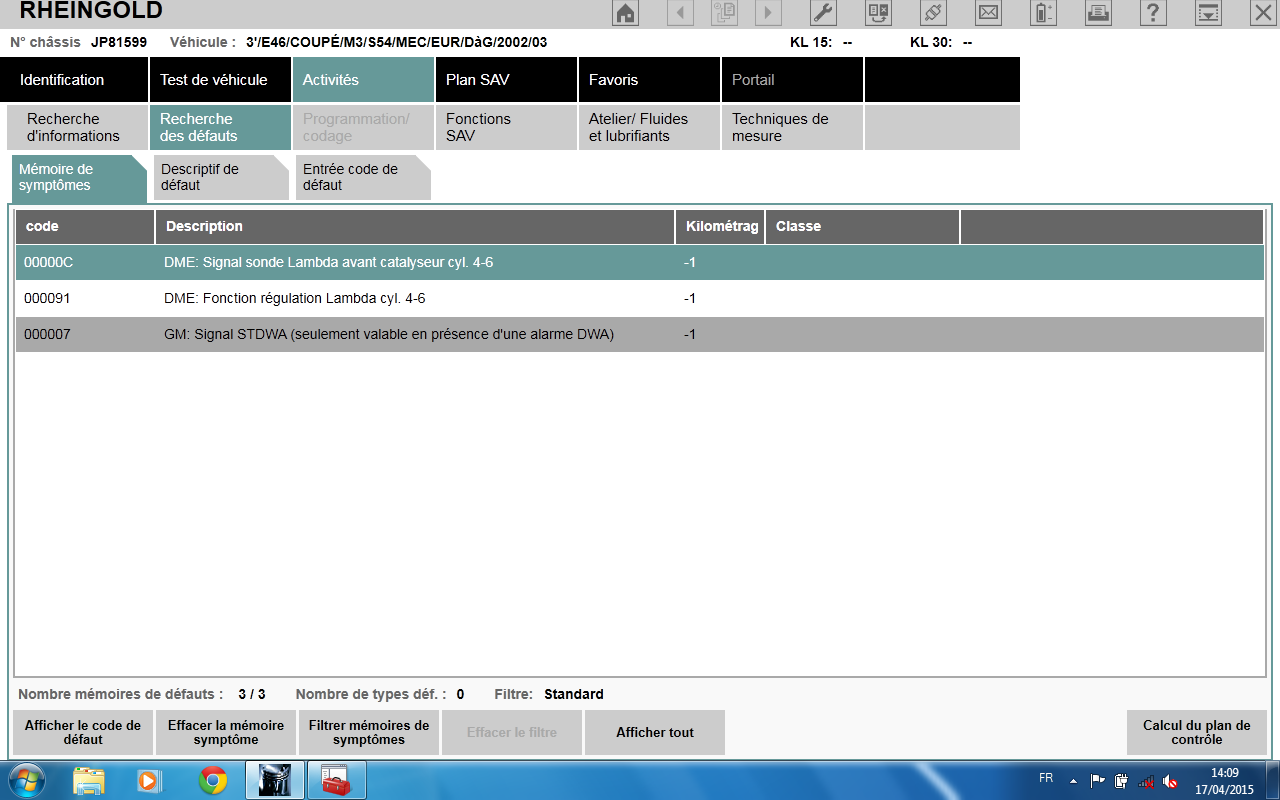Image resolution: width=1280 pixels, height=800 pixels.
Task: Open the wrench settings icon
Action: (x=822, y=13)
